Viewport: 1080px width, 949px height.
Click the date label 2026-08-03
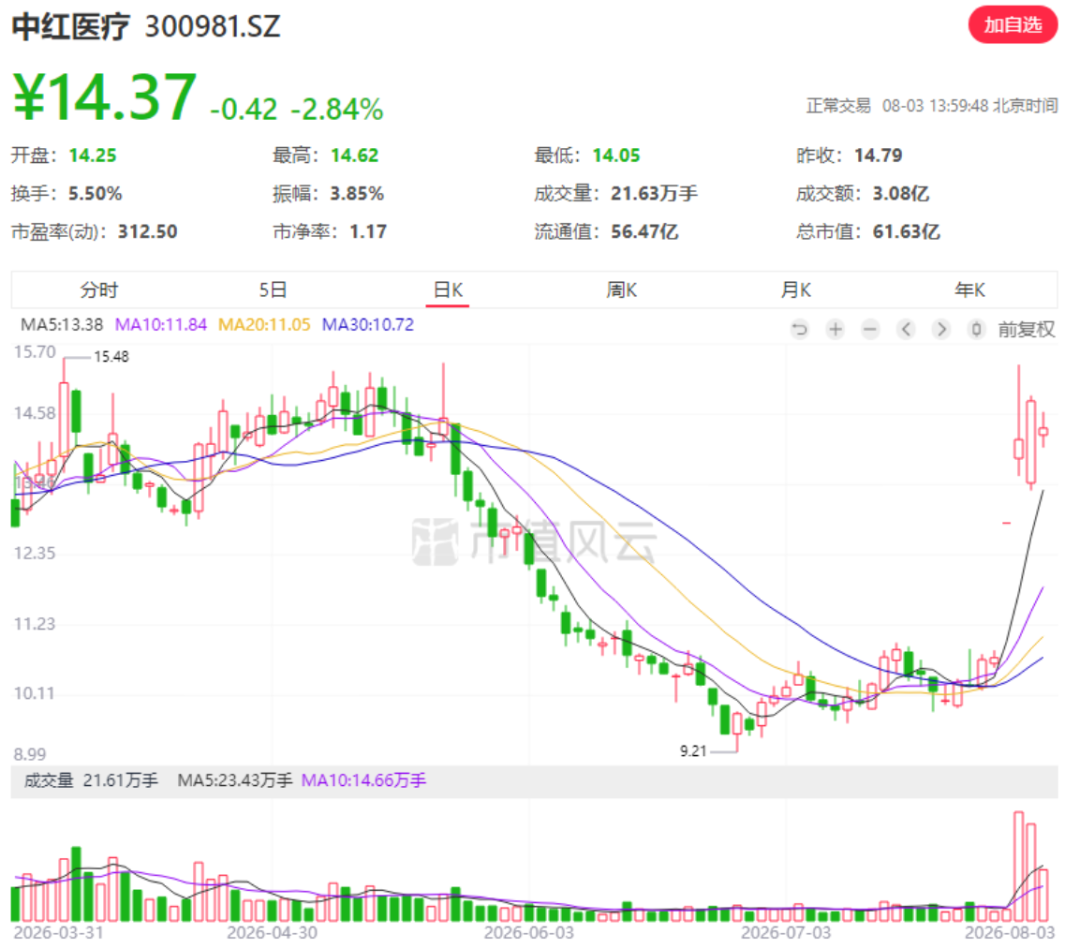coord(1010,932)
